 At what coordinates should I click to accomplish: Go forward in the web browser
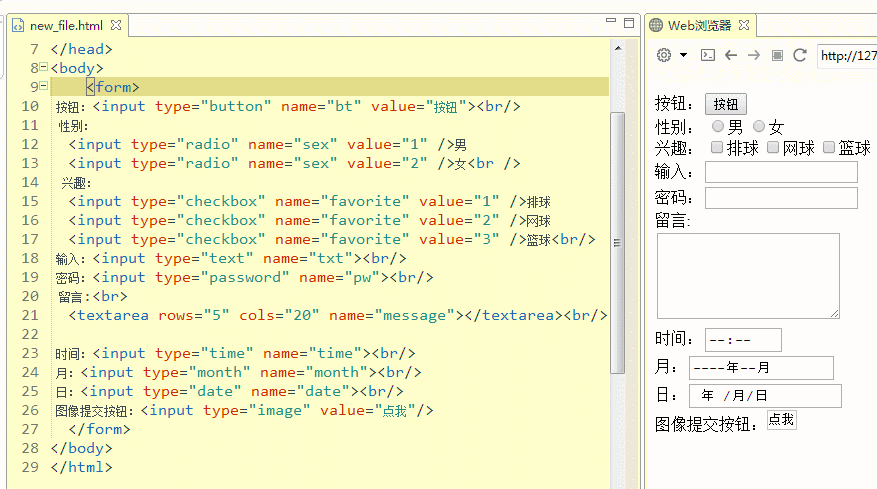(754, 55)
